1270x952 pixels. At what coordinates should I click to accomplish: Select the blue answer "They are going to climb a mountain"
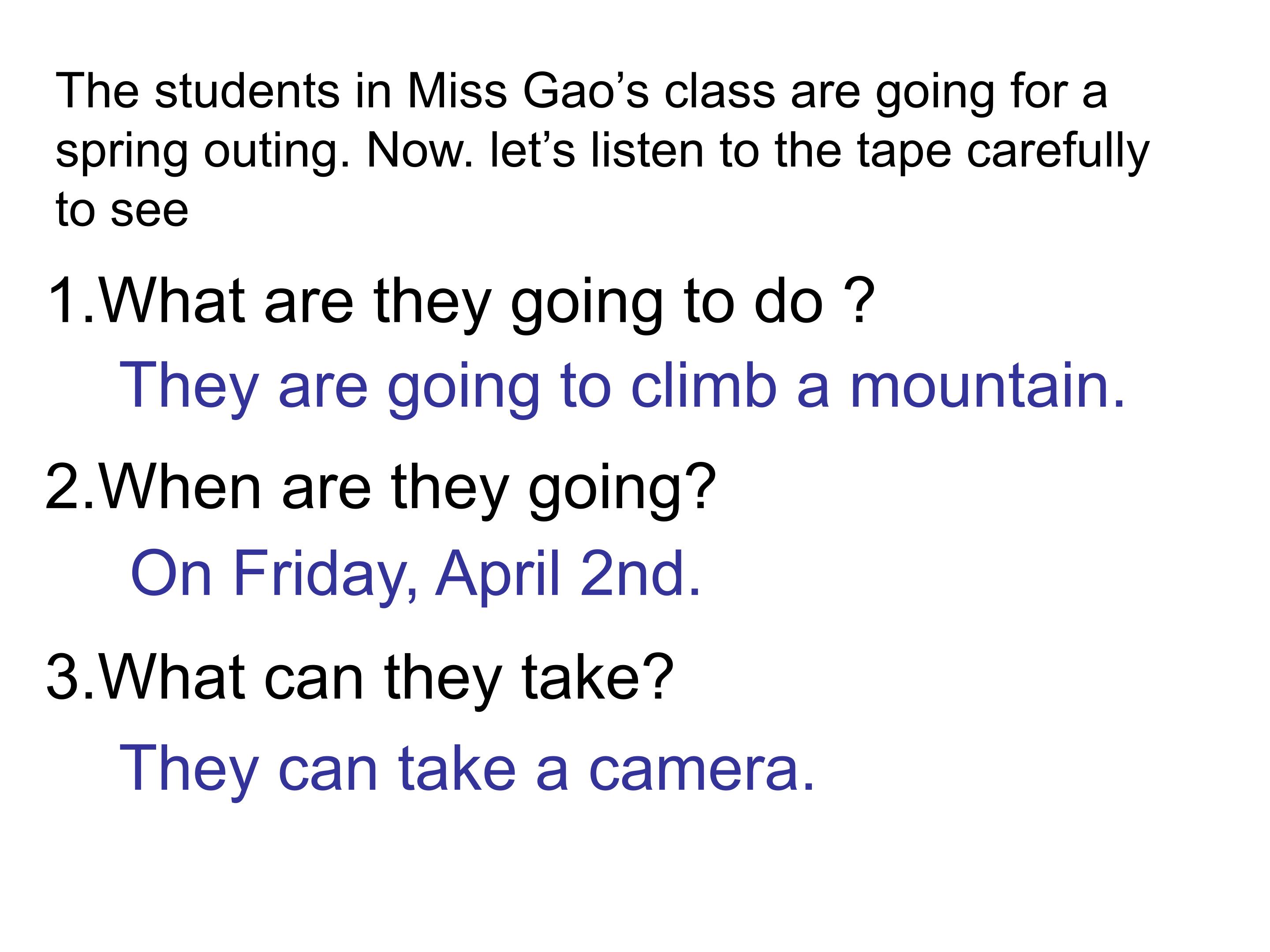click(621, 386)
